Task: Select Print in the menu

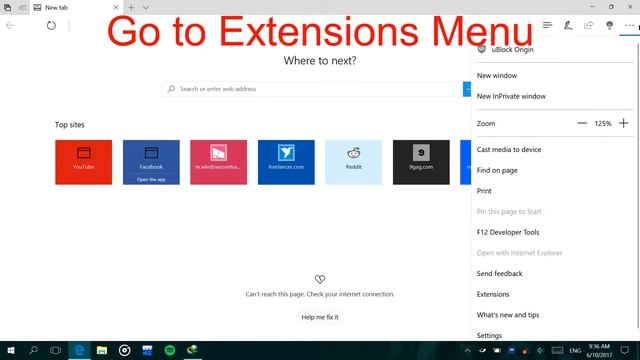Action: (x=484, y=191)
